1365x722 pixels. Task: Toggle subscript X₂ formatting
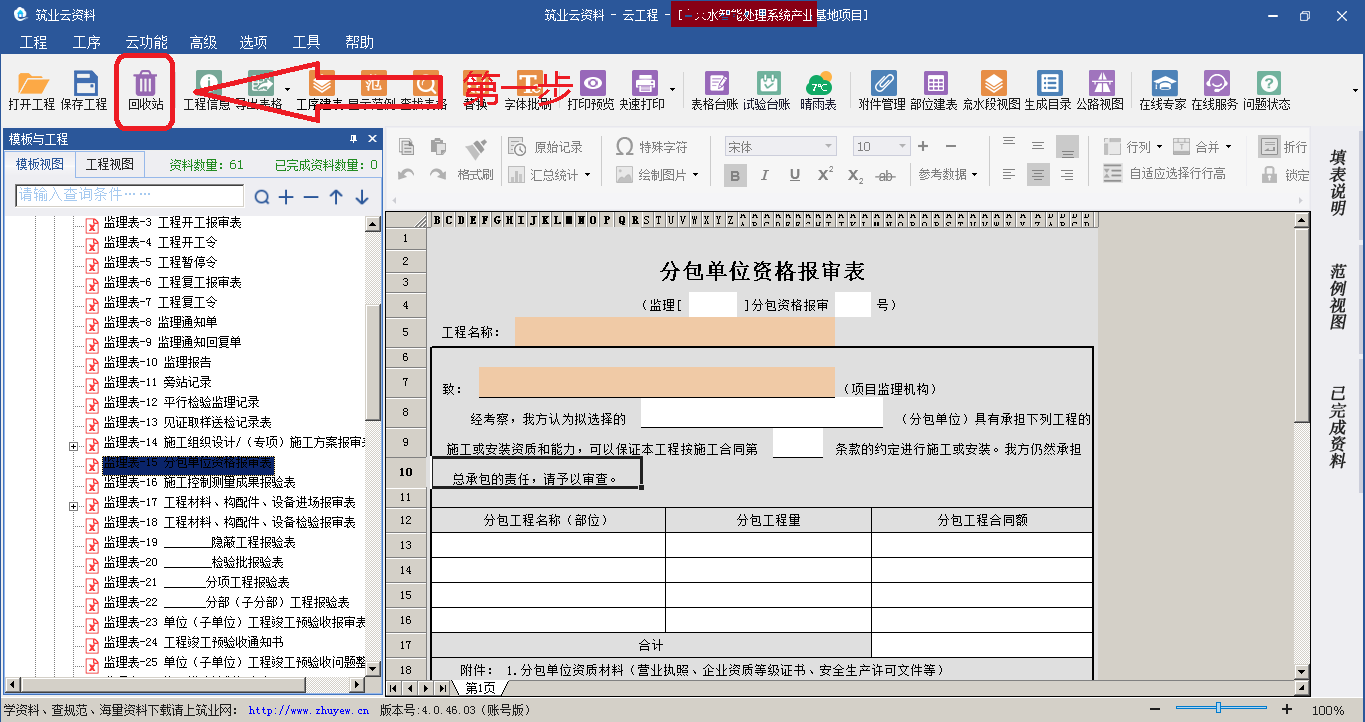pyautogui.click(x=855, y=175)
